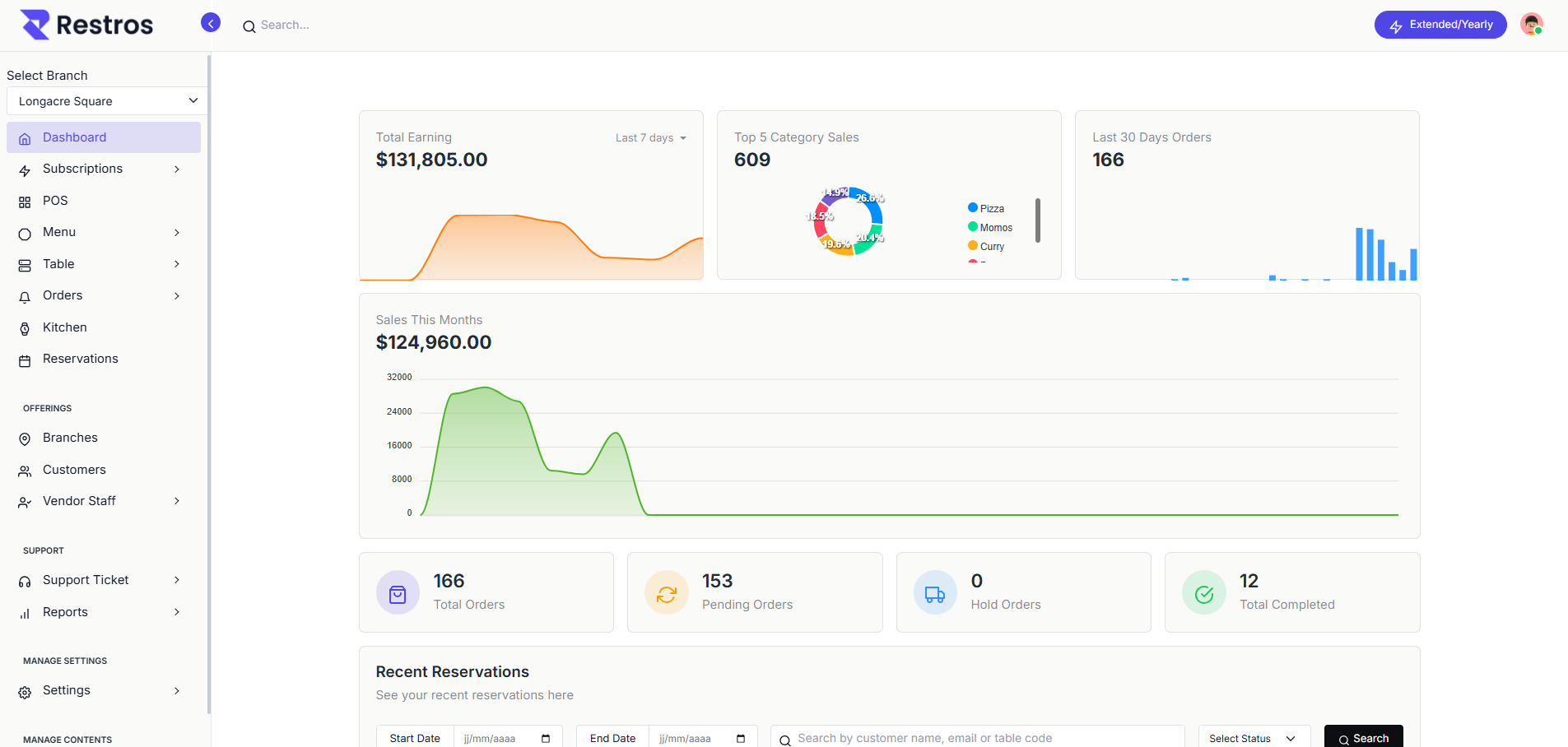The image size is (1568, 747).
Task: Open Customers in the sidebar
Action: click(74, 470)
